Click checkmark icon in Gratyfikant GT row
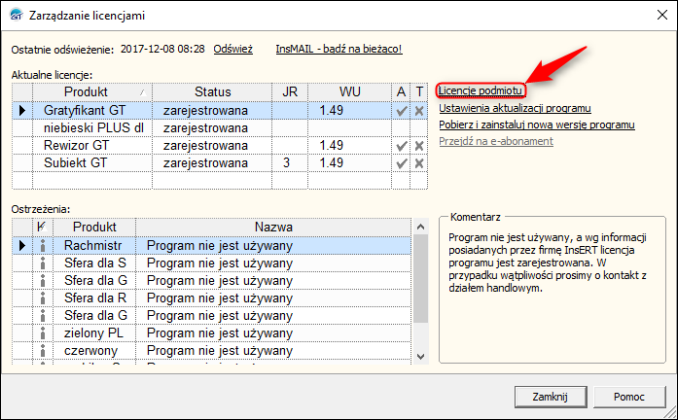Screen dimensions: 678x420 pyautogui.click(x=401, y=111)
